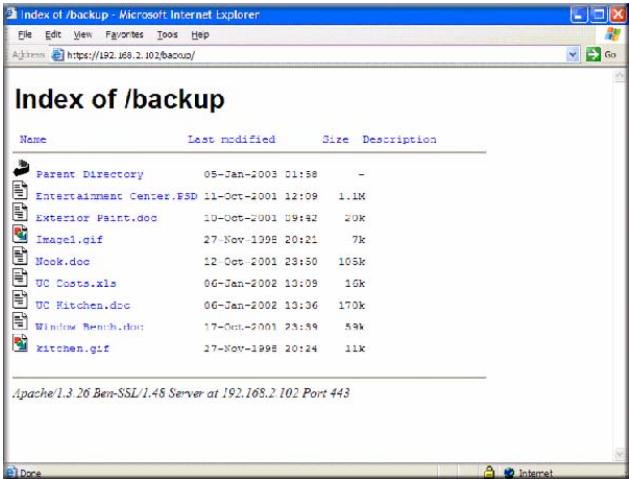The height and width of the screenshot is (479, 629).
Task: Maximize the Internet Explorer window
Action: pyautogui.click(x=598, y=15)
